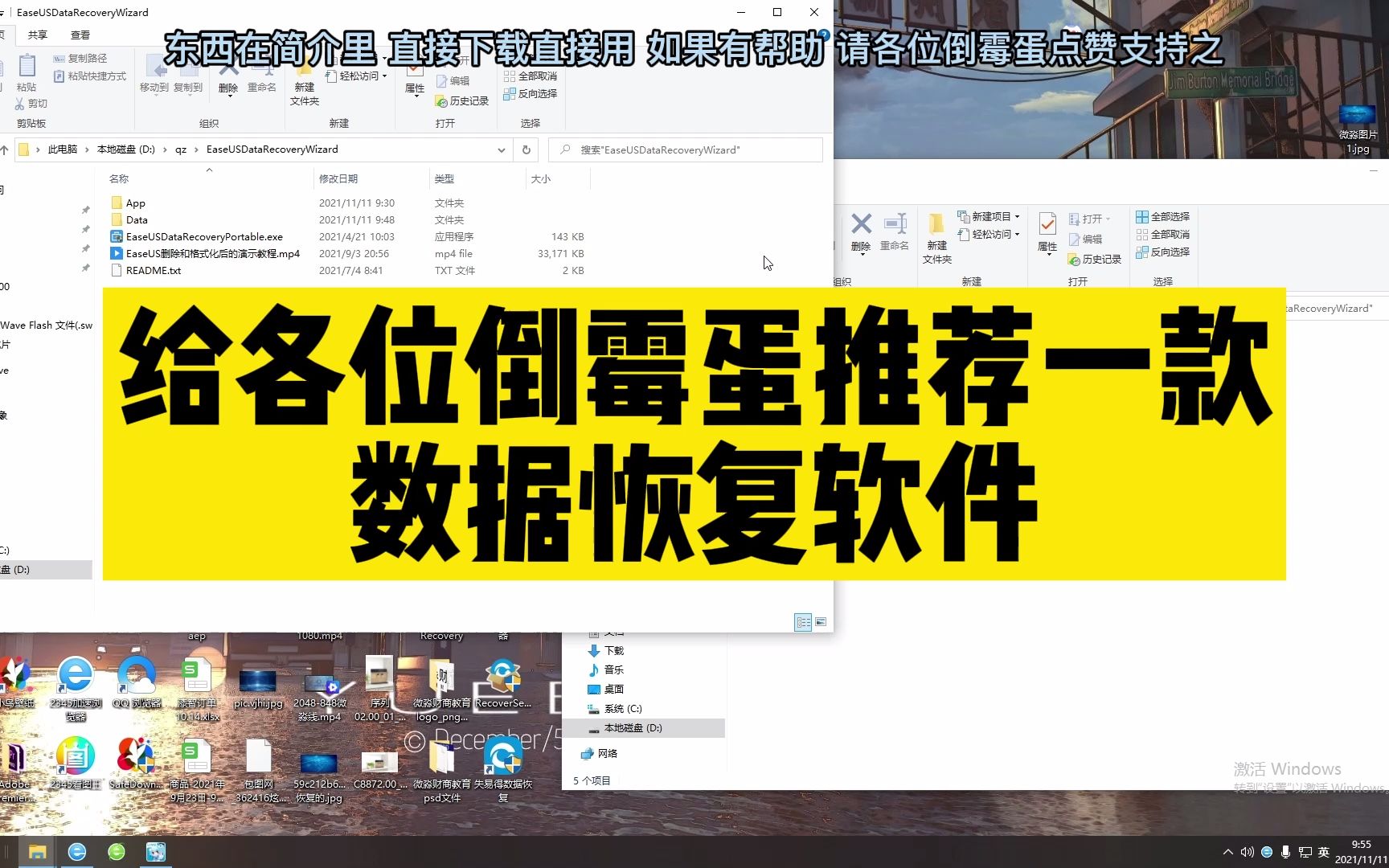Click Edit (编辑) in background Explorer ribbon

click(1086, 240)
